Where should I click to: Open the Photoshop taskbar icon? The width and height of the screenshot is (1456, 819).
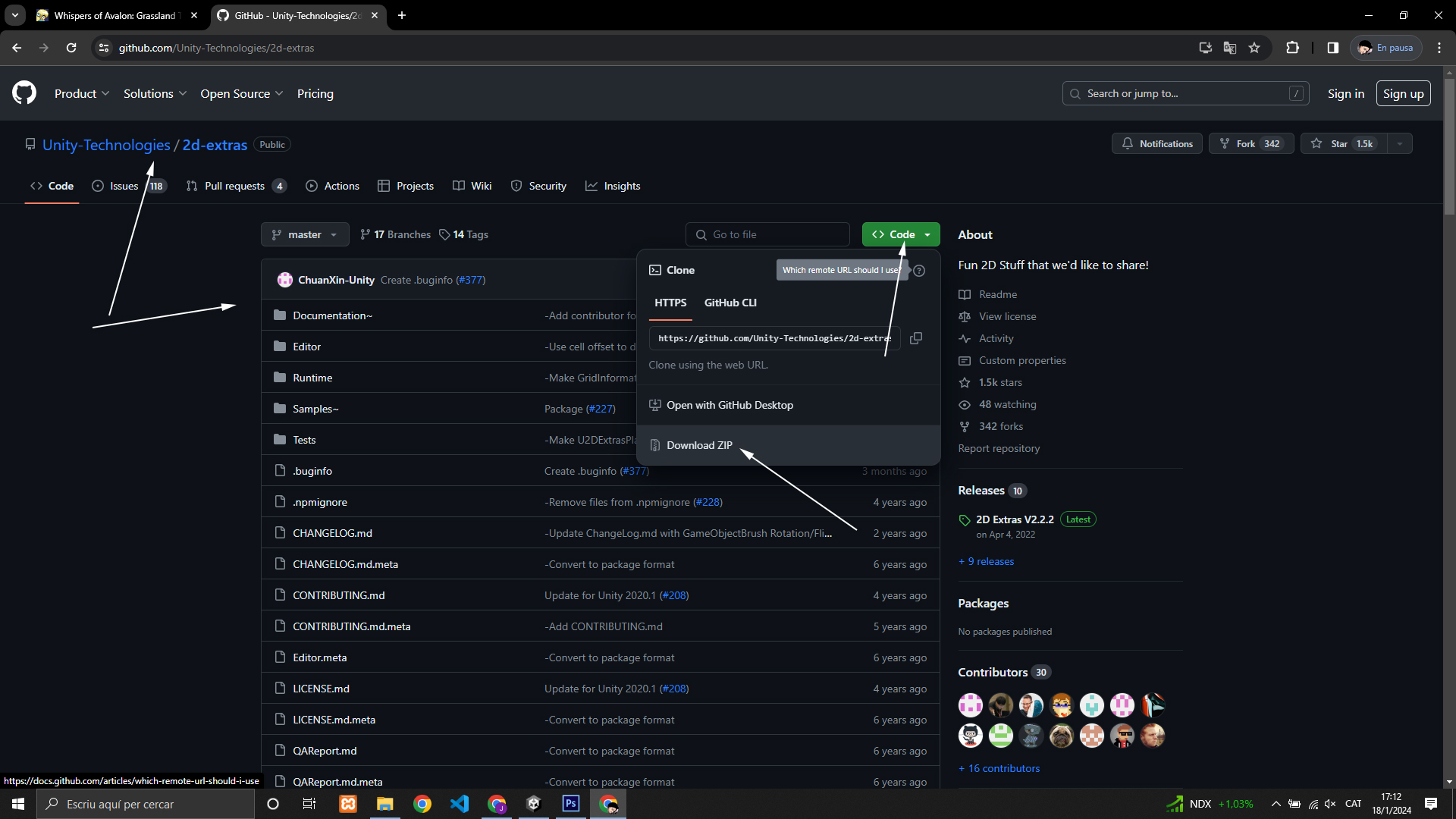[571, 804]
